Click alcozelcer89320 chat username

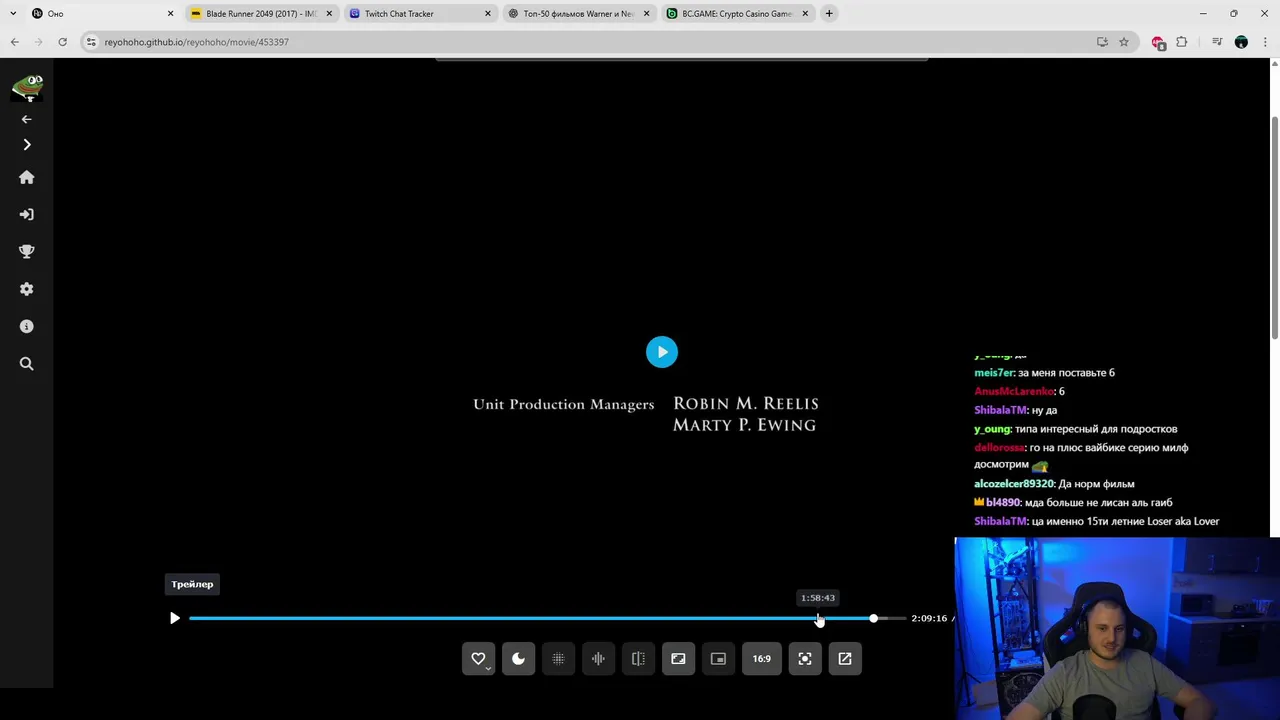click(x=1014, y=484)
